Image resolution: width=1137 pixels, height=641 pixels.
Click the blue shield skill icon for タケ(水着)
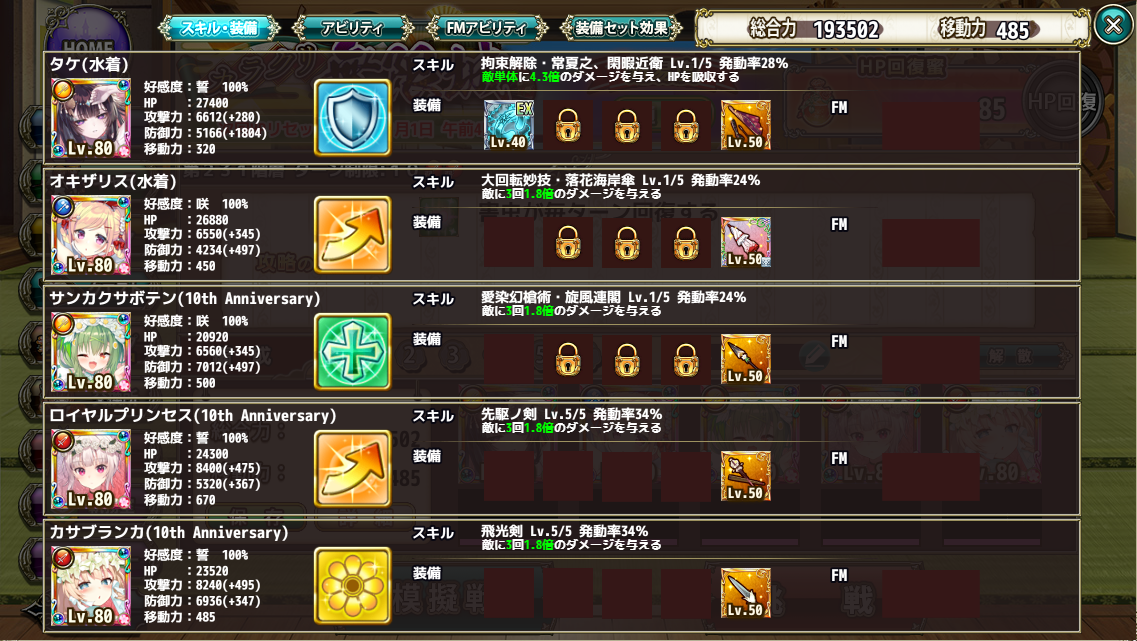point(352,117)
